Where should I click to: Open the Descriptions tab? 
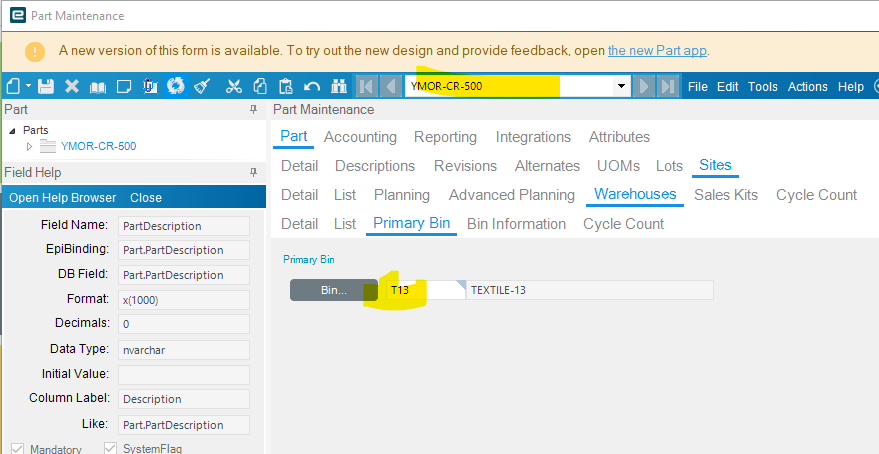[x=375, y=166]
